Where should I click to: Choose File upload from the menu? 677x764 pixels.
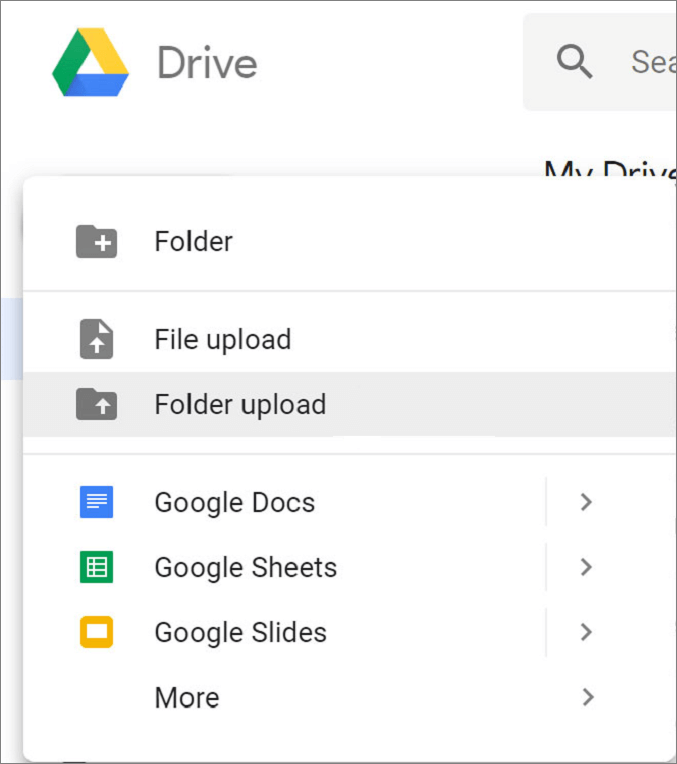pos(222,340)
